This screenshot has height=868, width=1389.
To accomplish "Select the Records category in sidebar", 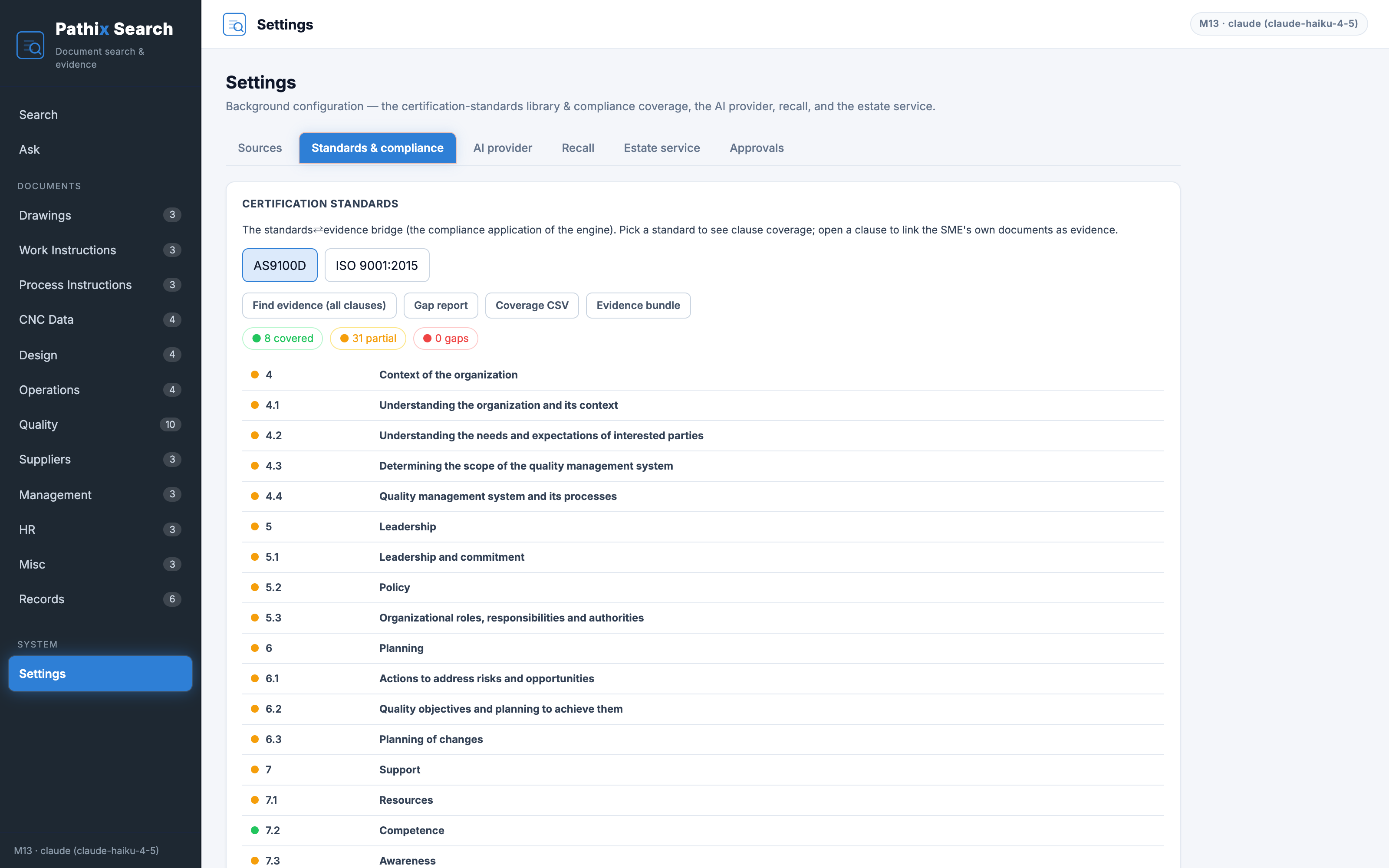I will (x=100, y=599).
